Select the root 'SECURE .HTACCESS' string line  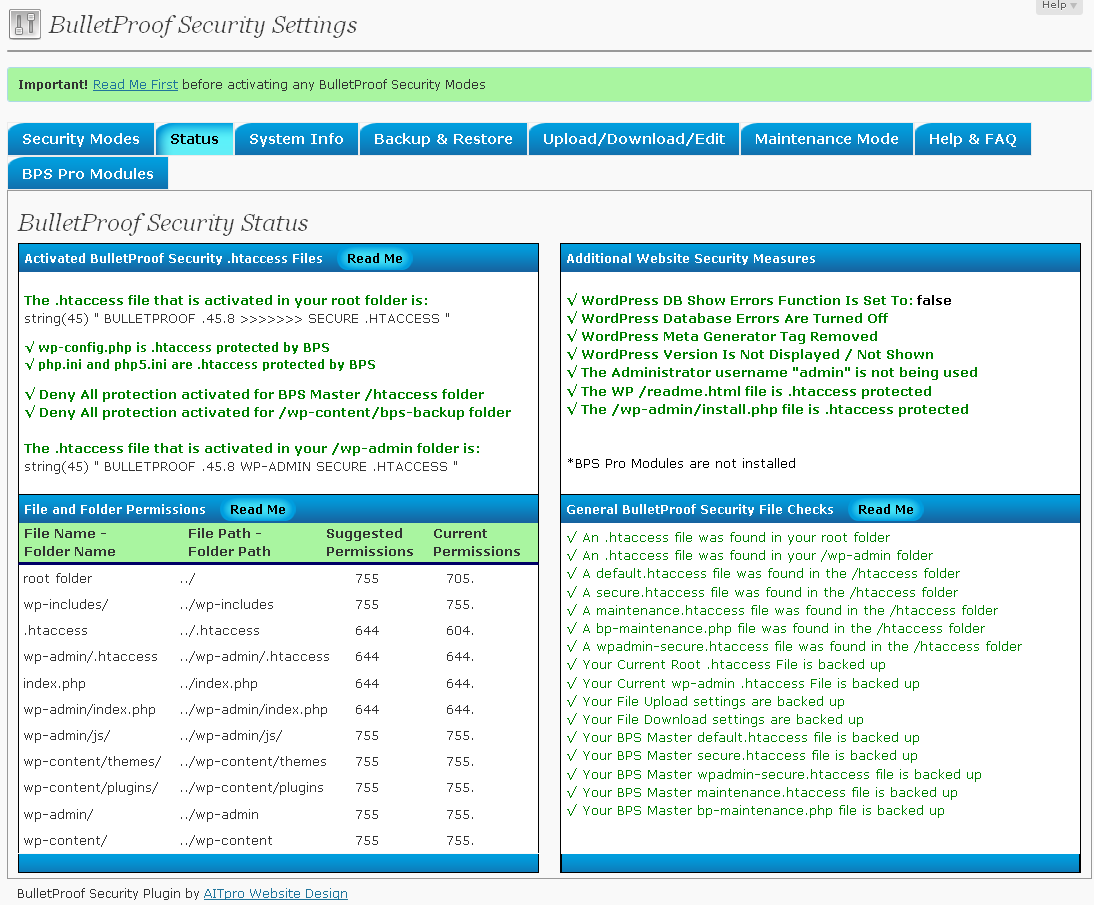coord(237,318)
